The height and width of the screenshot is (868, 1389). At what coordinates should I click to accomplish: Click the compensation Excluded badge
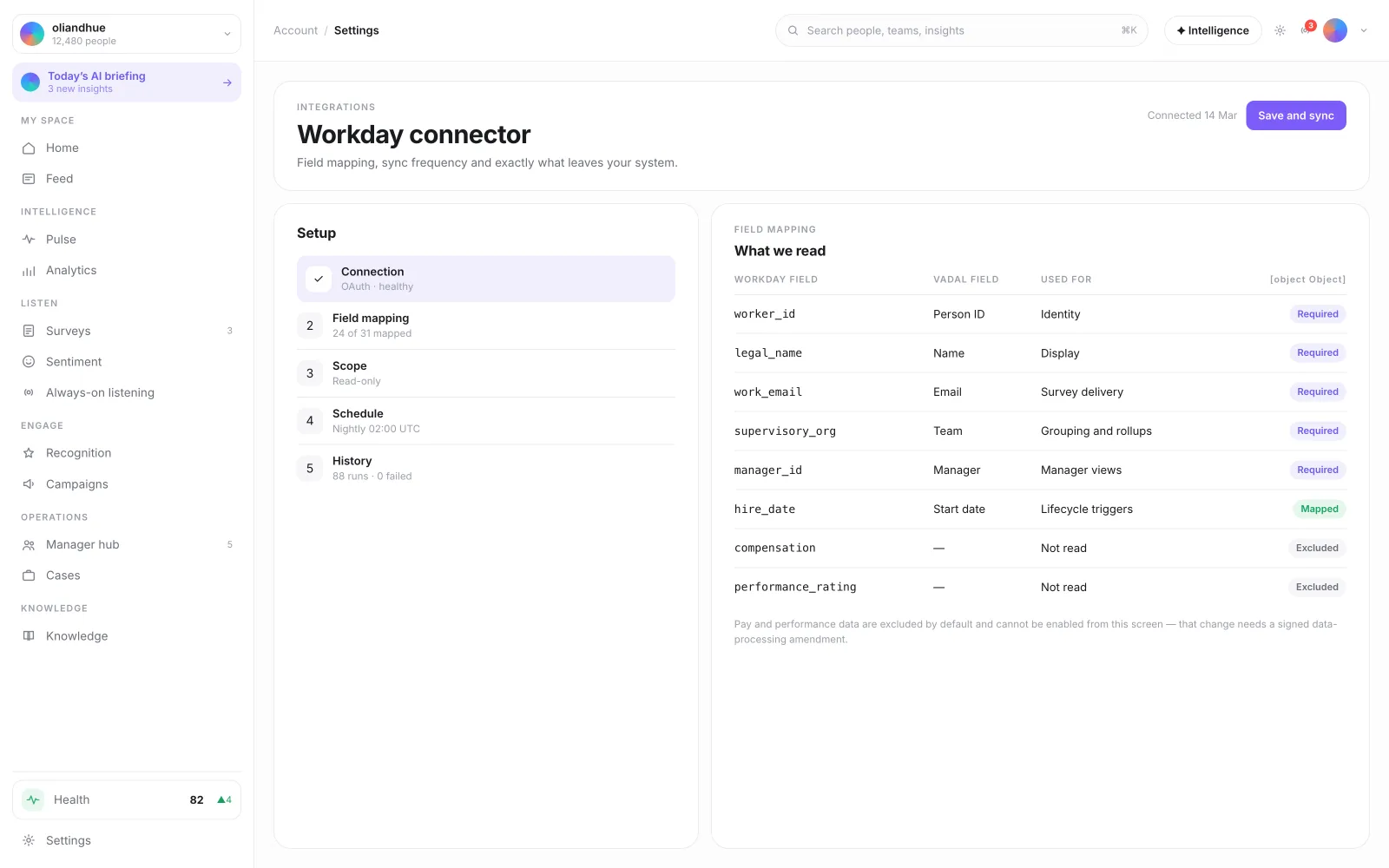pyautogui.click(x=1317, y=549)
